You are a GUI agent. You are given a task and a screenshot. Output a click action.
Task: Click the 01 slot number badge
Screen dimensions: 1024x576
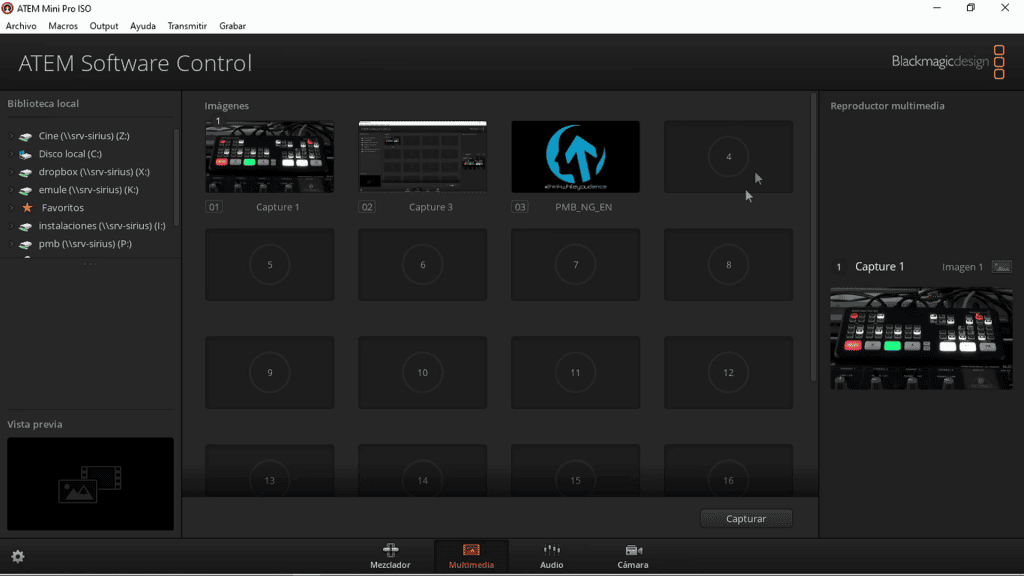coord(214,207)
